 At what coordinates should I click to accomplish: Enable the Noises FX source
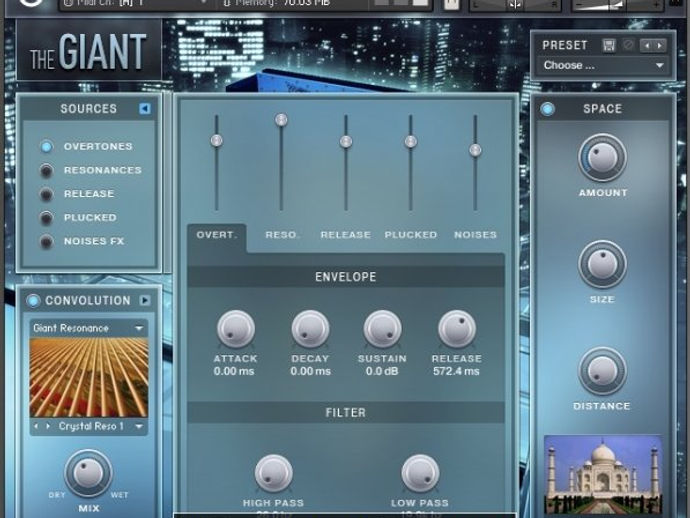click(46, 242)
